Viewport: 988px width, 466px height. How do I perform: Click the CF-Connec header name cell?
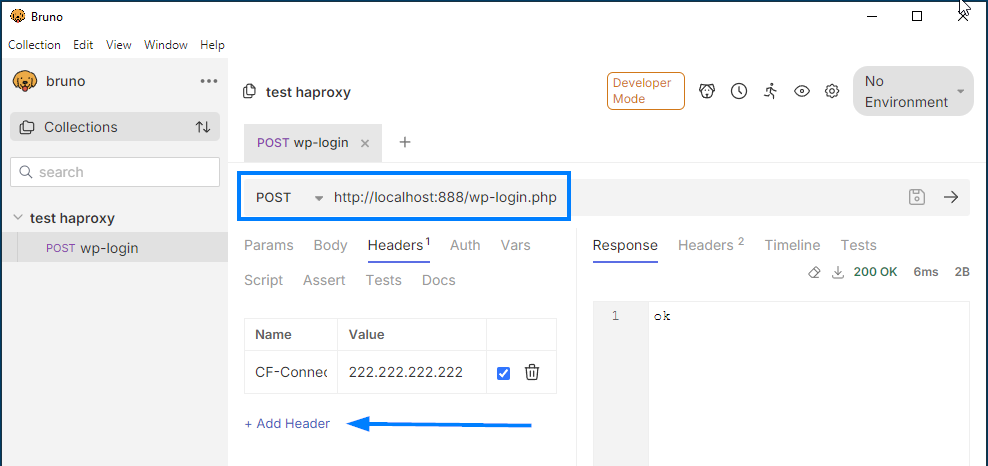tap(291, 372)
